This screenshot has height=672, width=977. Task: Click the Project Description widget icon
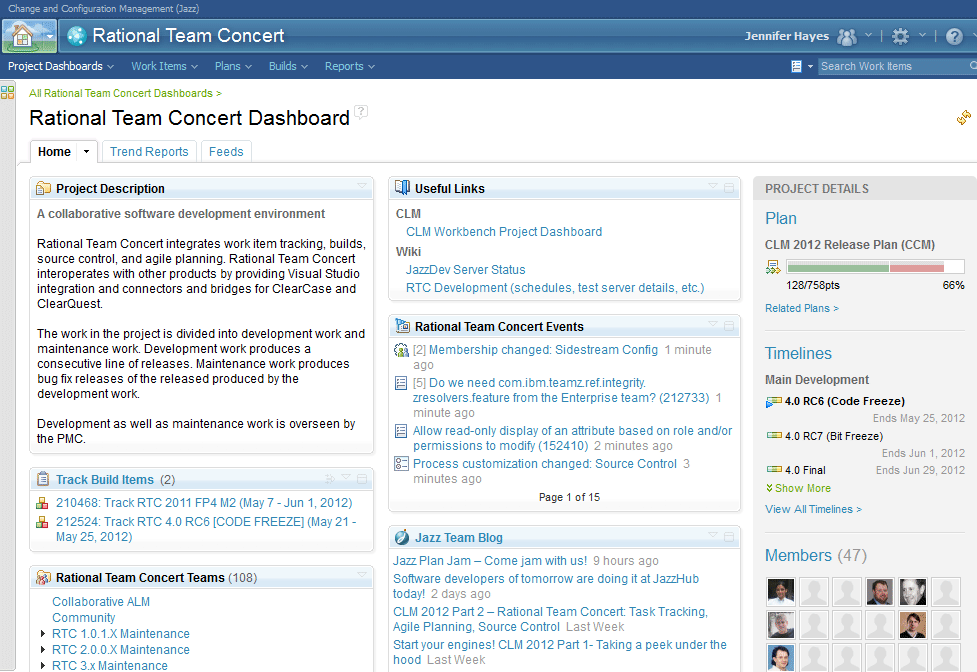pyautogui.click(x=44, y=188)
